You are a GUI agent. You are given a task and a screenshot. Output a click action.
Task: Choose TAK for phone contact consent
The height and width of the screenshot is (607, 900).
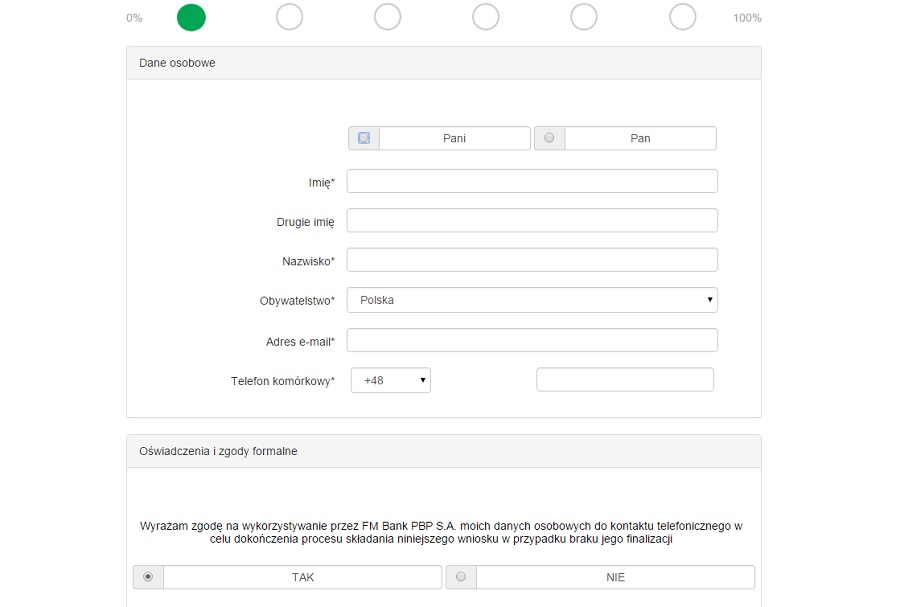[148, 577]
